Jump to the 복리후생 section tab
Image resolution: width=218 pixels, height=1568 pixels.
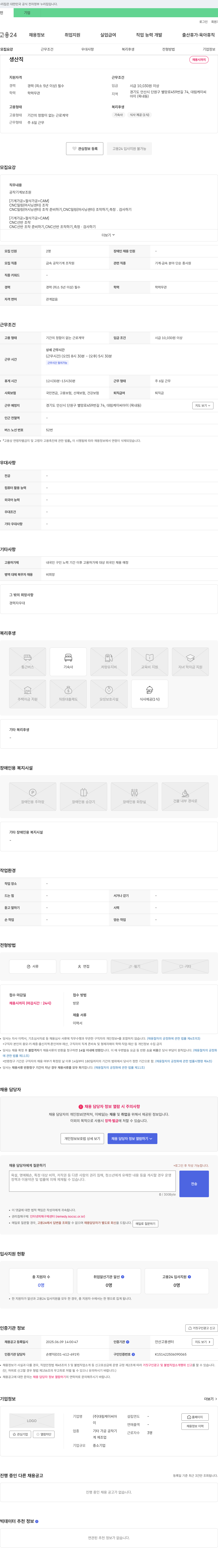(x=128, y=49)
